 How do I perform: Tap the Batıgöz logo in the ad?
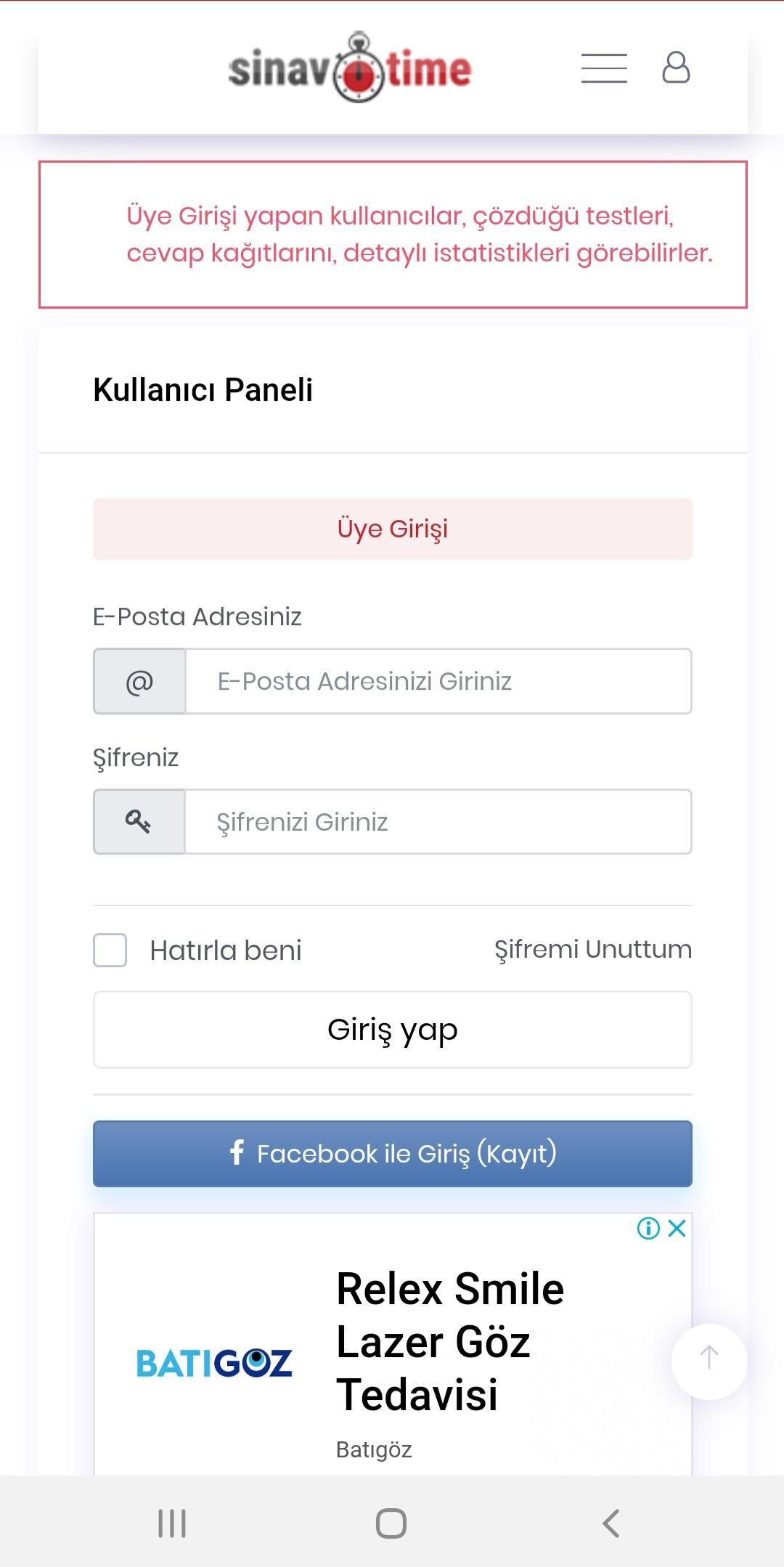pos(214,1363)
